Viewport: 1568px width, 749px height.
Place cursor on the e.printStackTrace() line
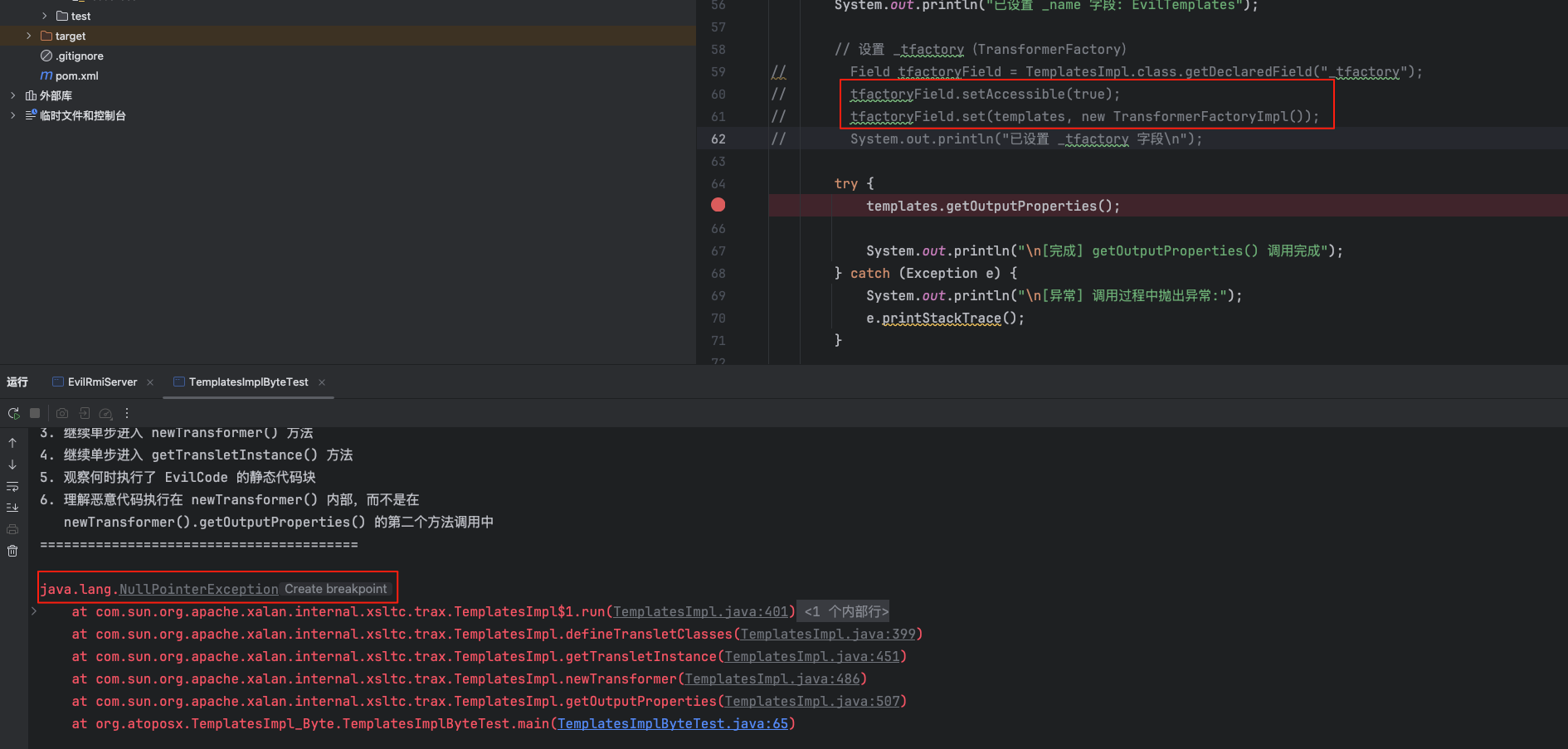pos(945,318)
